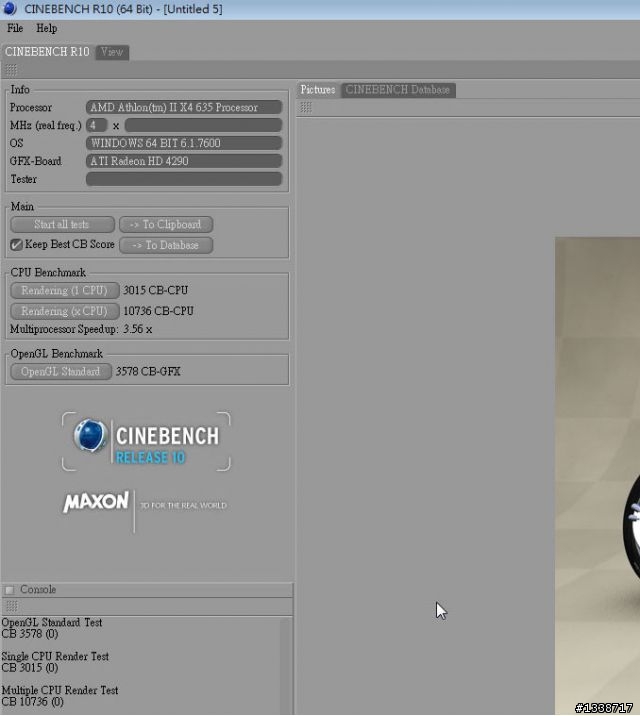Click the grip handle under Console header
Viewport: 640px width, 716px height.
[x=11, y=606]
